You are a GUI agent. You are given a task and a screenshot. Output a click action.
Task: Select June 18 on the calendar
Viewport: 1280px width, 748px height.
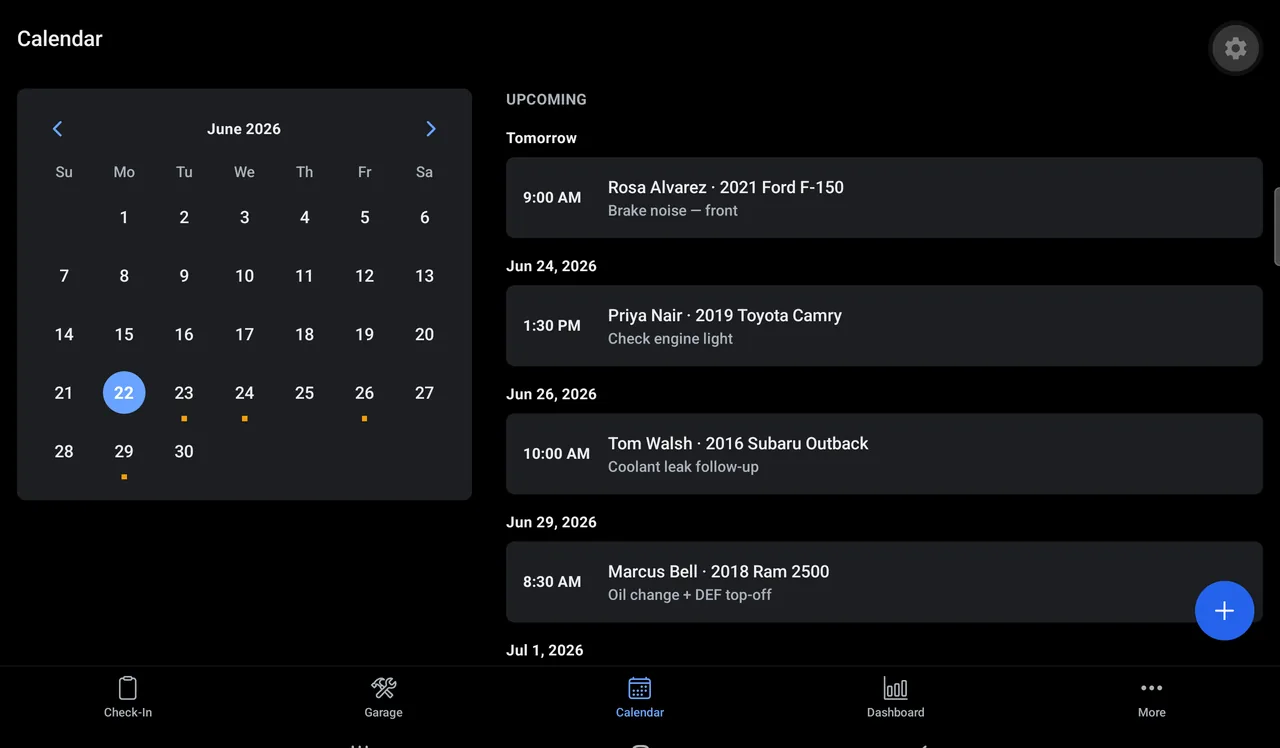pos(304,335)
